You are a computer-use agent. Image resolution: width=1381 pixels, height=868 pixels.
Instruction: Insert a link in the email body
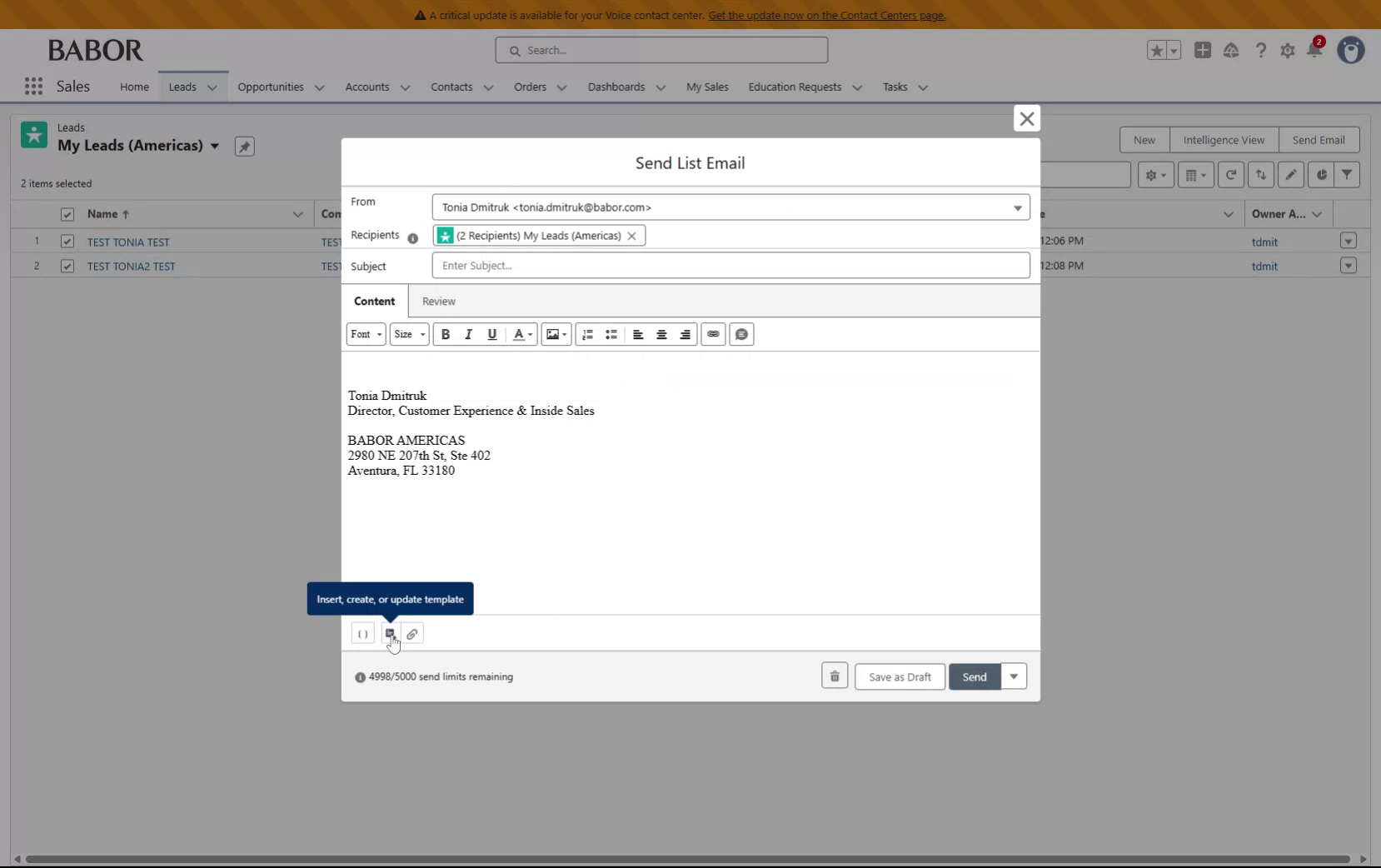point(713,334)
